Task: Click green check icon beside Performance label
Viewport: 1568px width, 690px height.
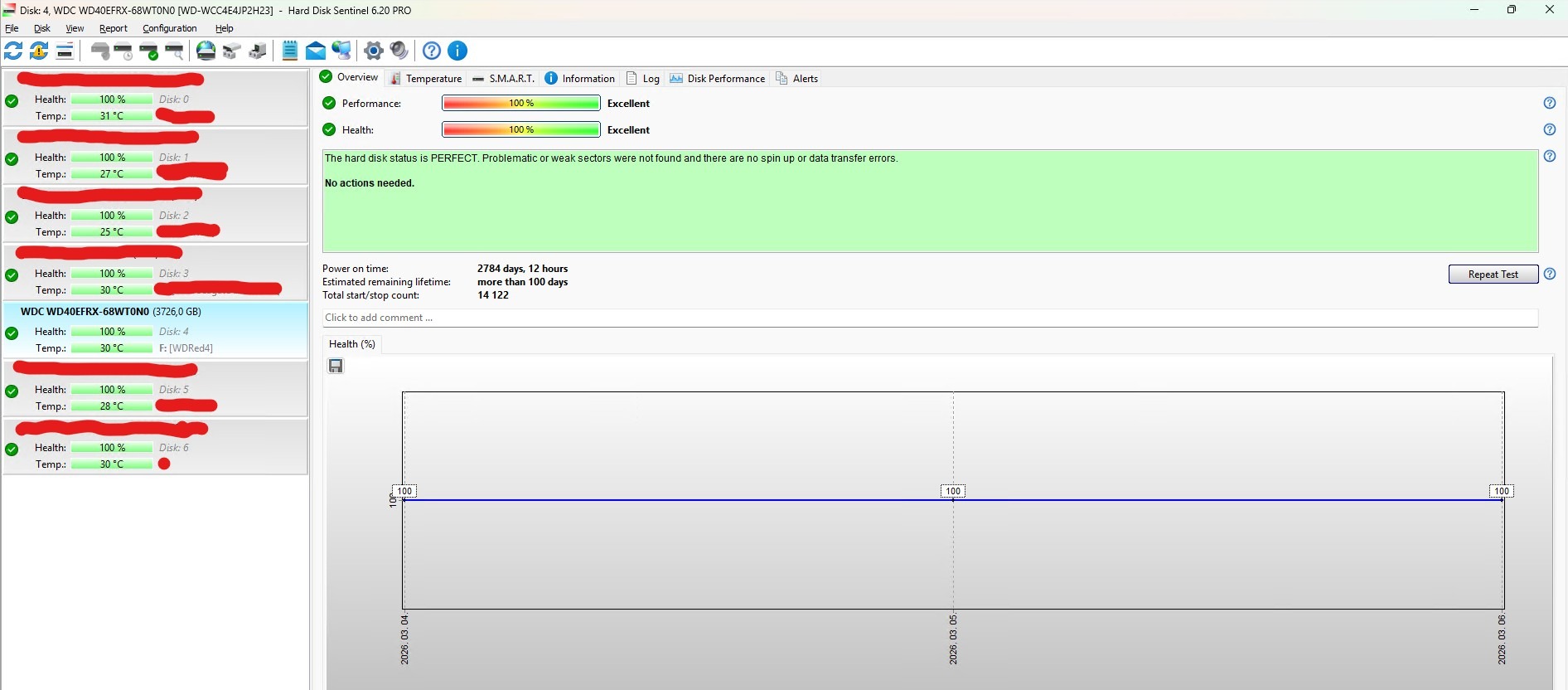Action: [329, 103]
